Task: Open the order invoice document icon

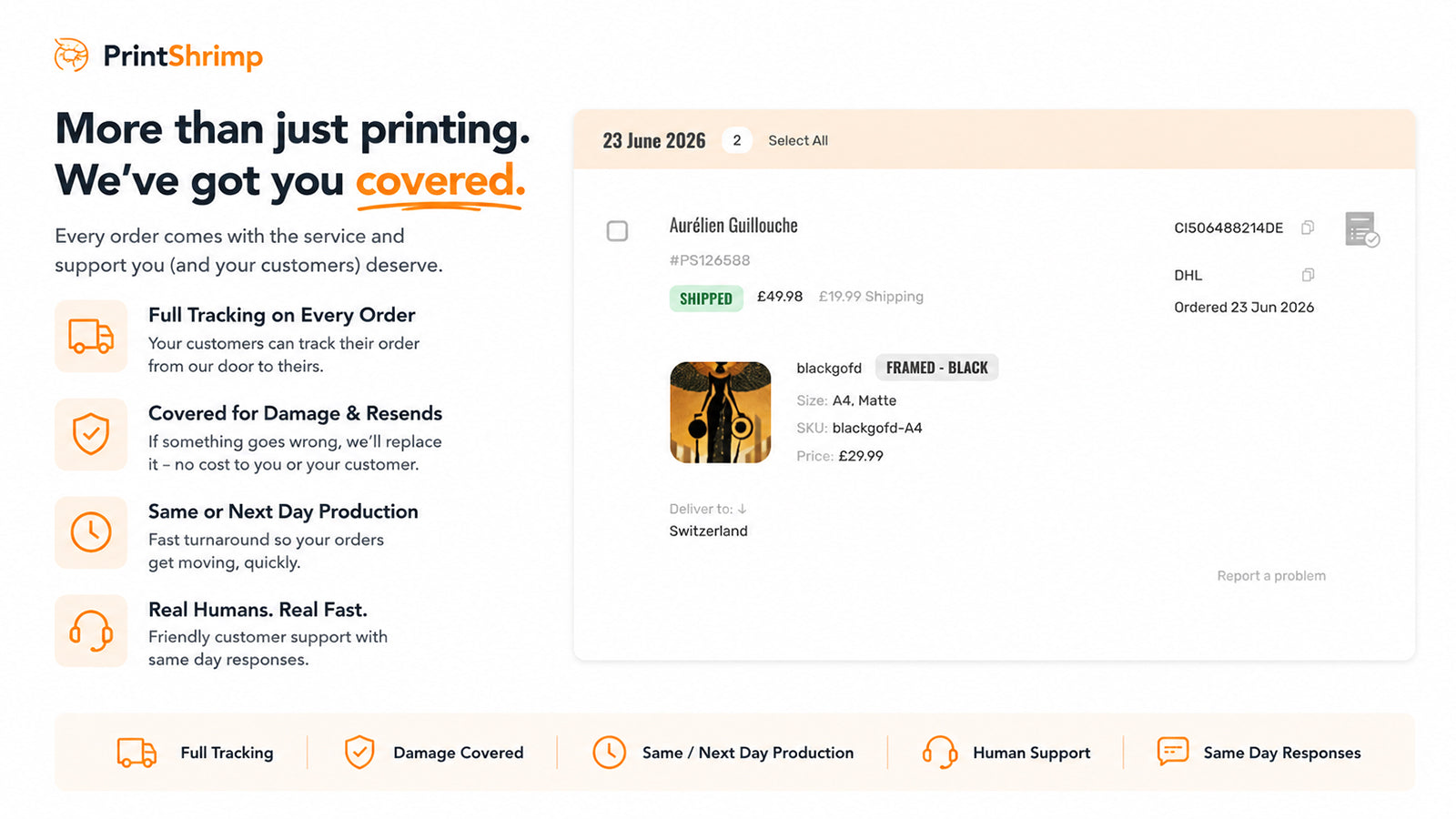Action: coord(1362,229)
